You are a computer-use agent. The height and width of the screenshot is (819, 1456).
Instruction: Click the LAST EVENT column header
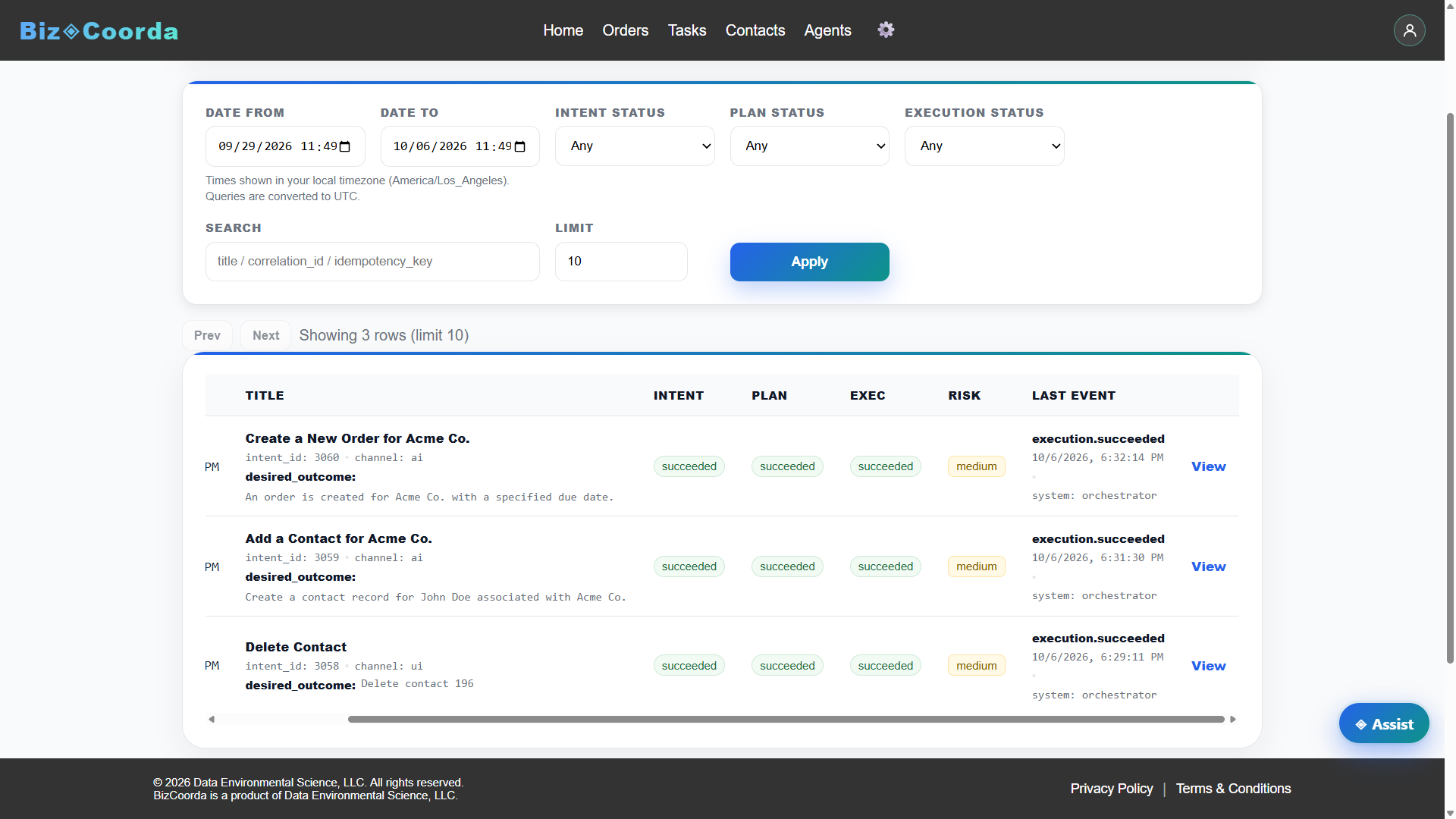point(1073,396)
